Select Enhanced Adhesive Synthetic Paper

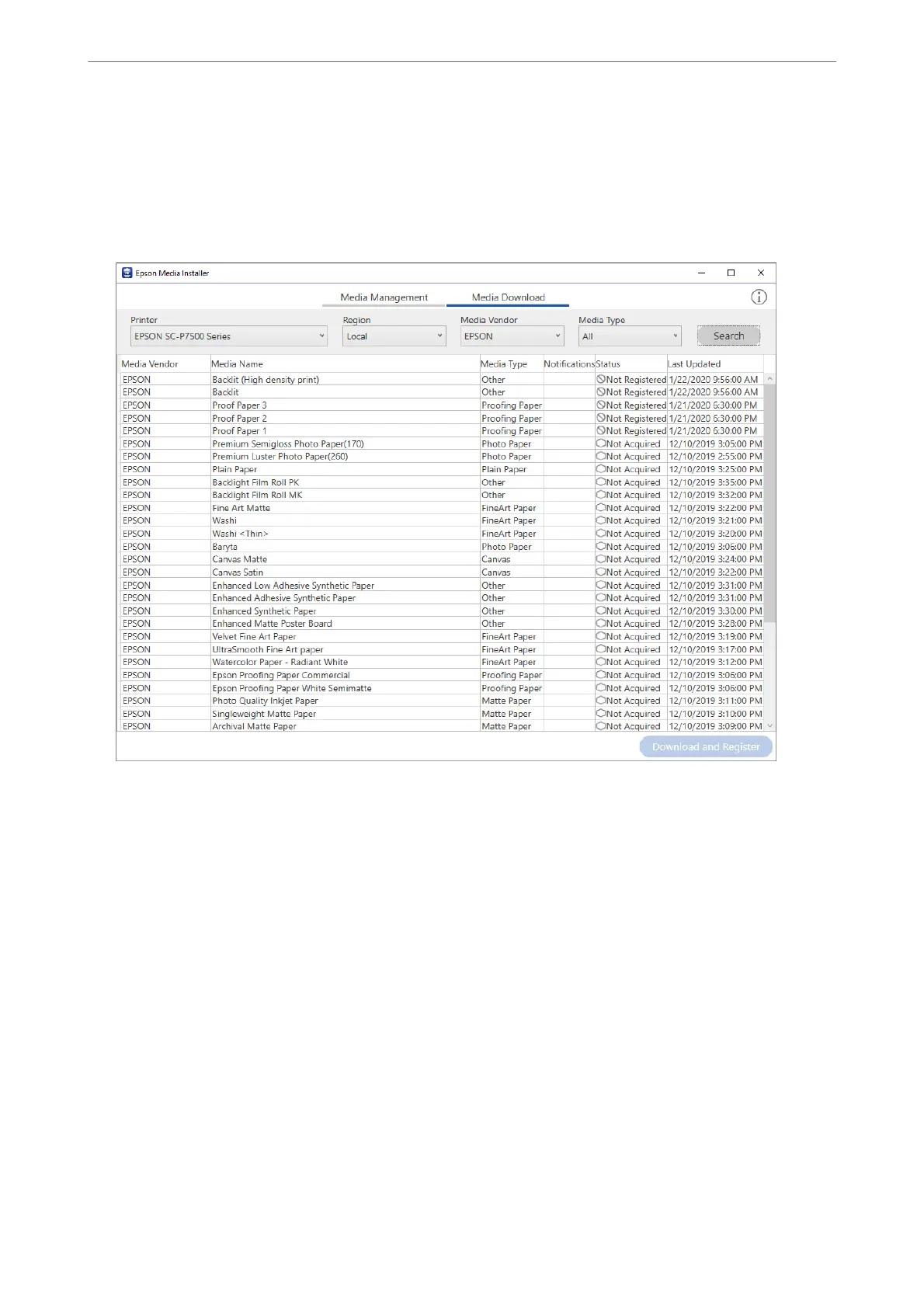pyautogui.click(x=284, y=598)
